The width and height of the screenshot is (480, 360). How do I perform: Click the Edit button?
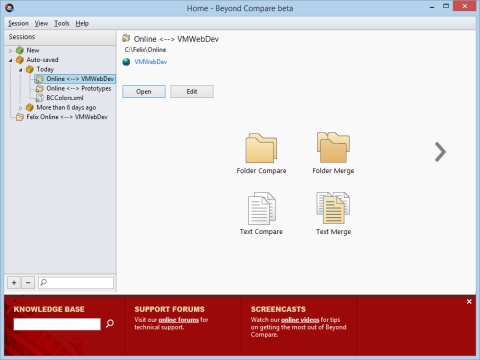[192, 91]
